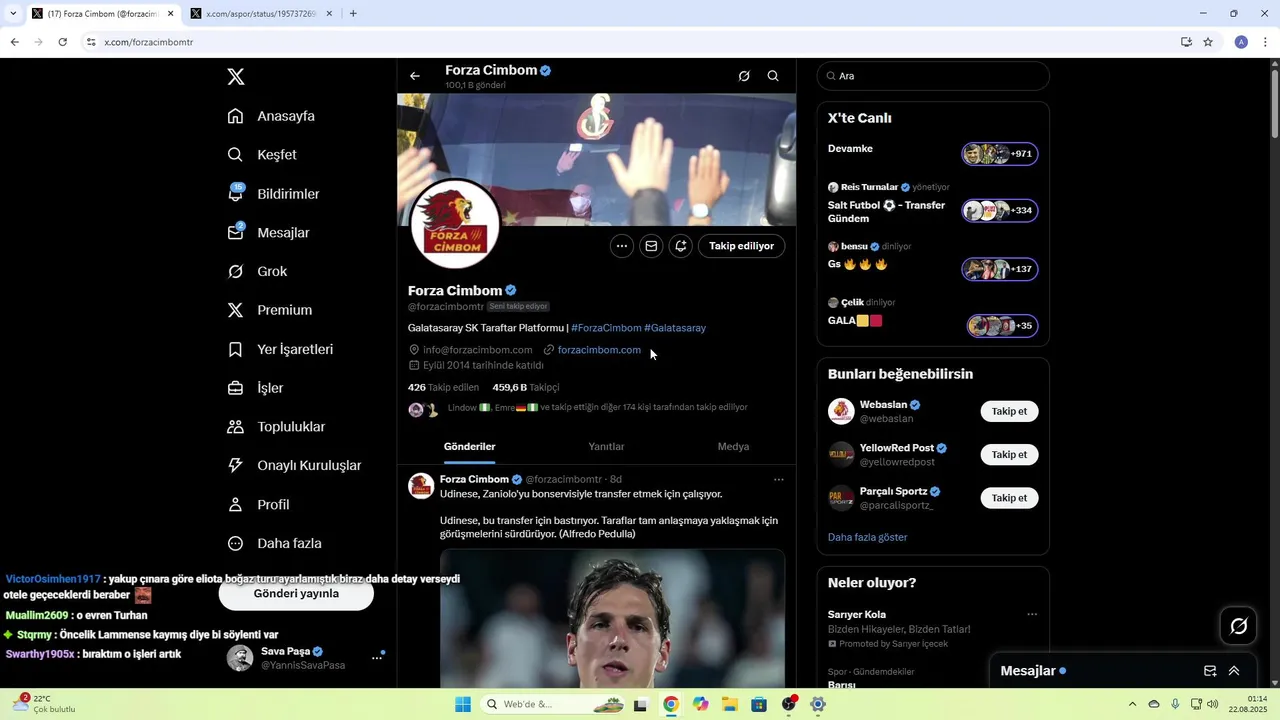The image size is (1280, 720).
Task: Open Bildirimler notifications
Action: point(274,194)
